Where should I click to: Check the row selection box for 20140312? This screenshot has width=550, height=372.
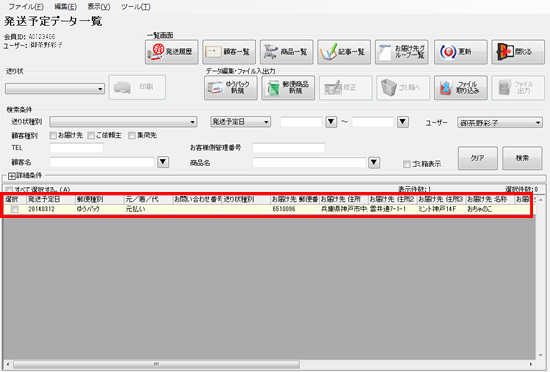tap(15, 209)
